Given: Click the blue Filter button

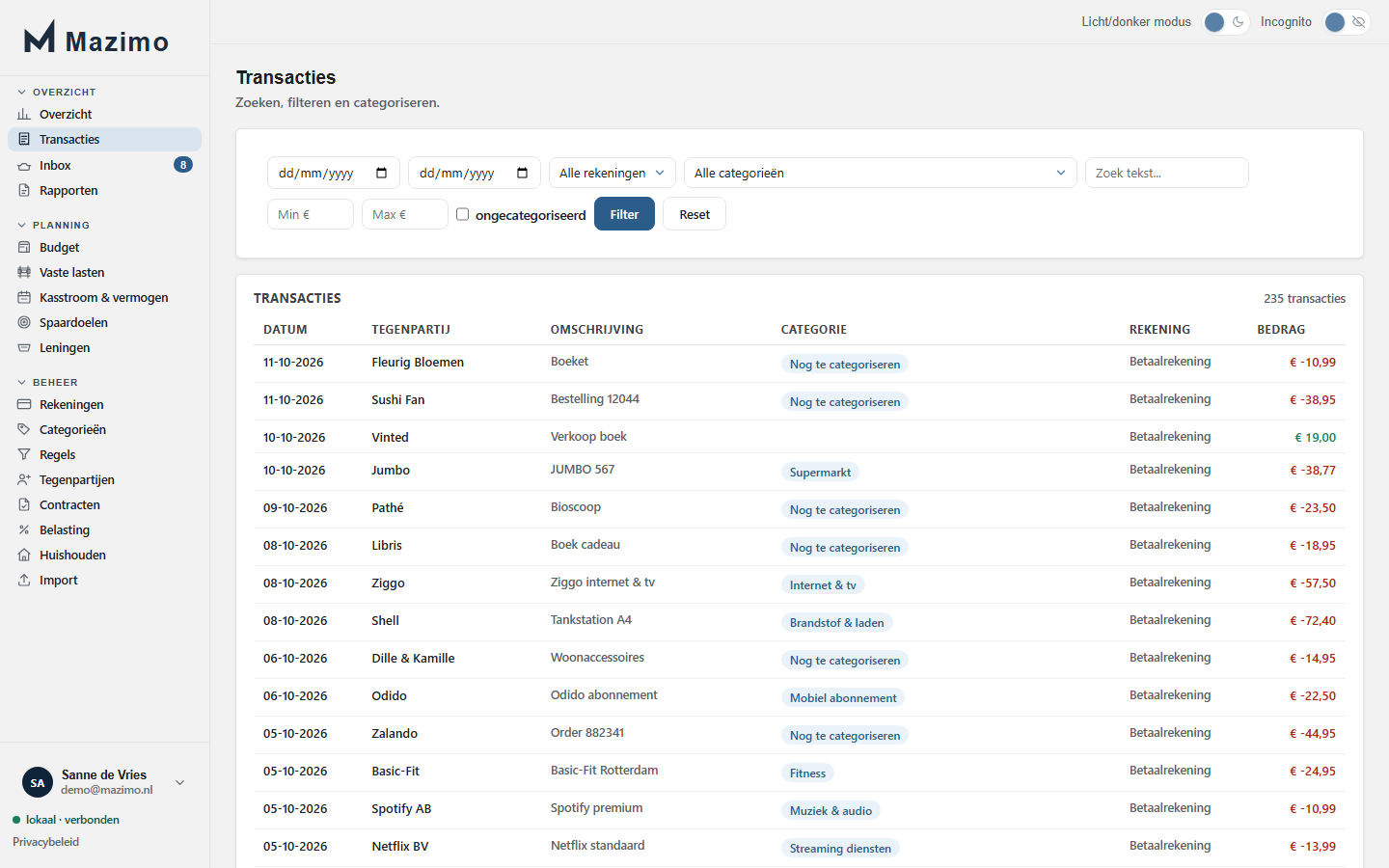Looking at the screenshot, I should click(624, 214).
